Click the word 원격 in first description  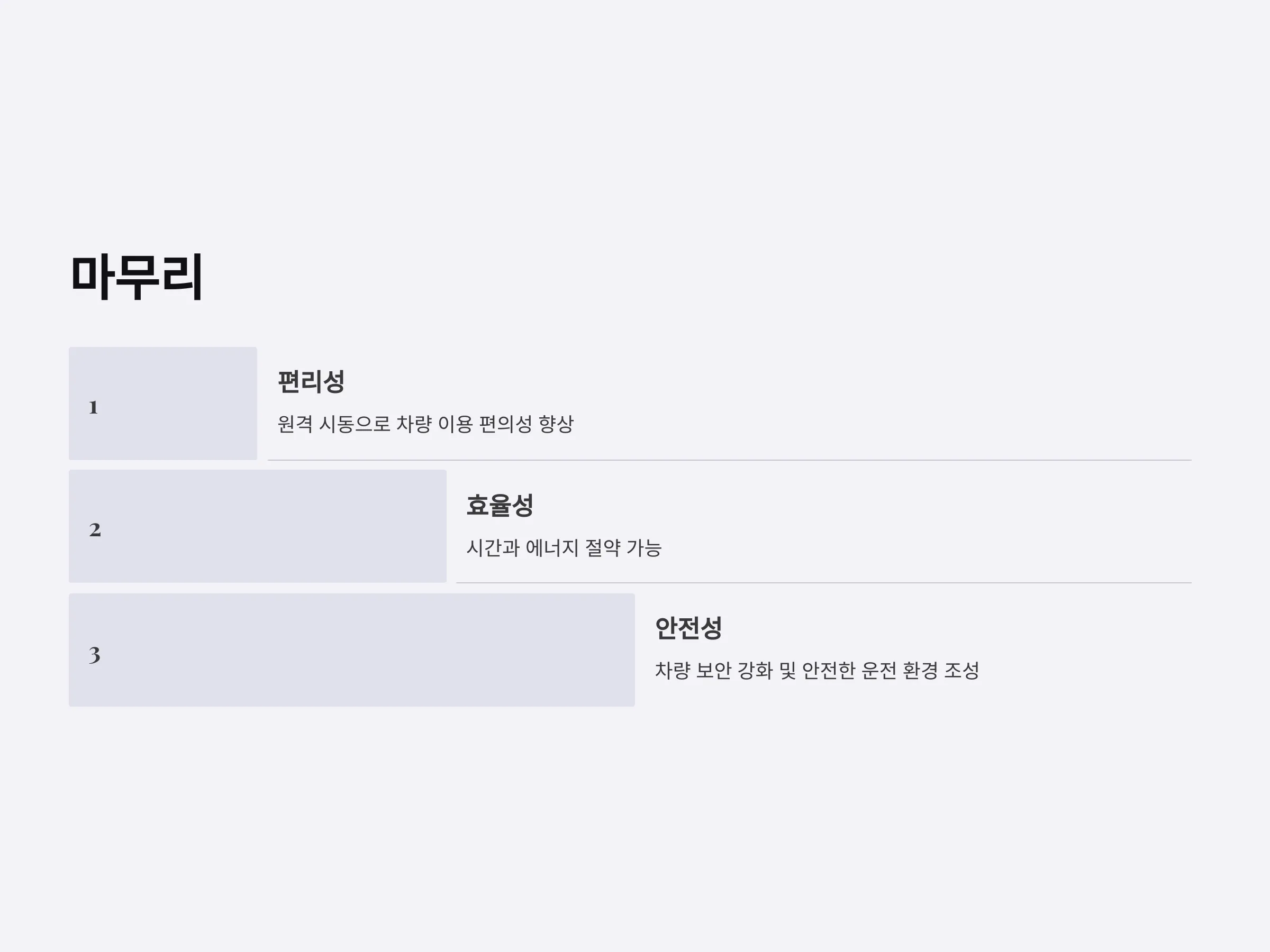295,424
